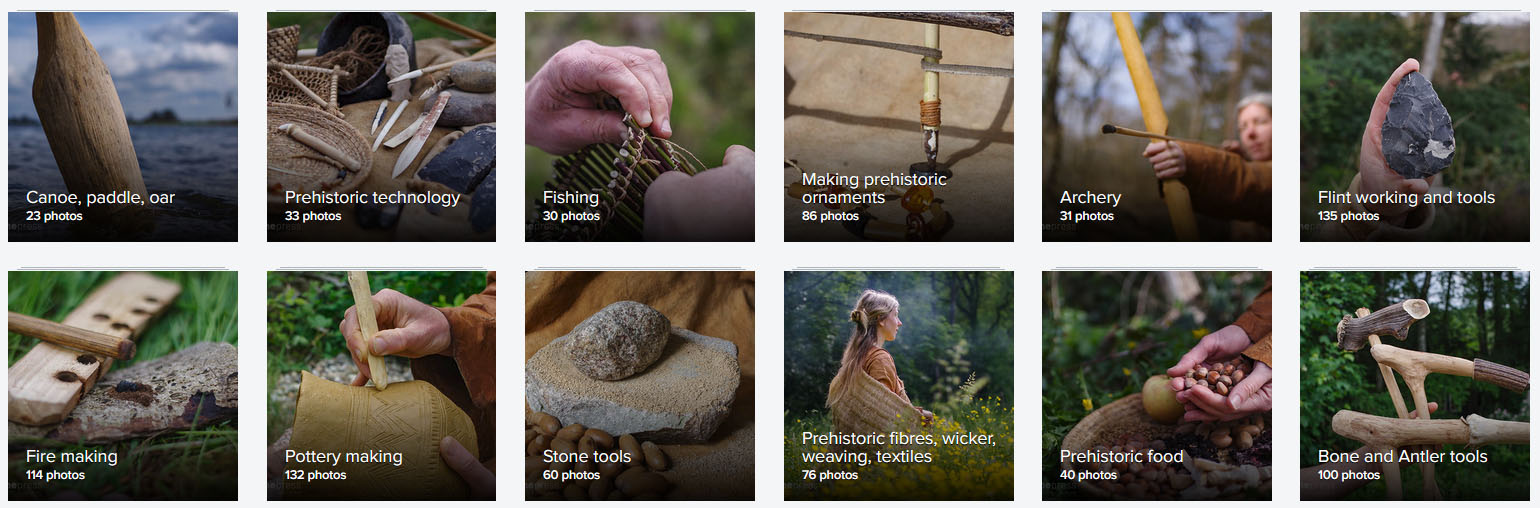This screenshot has width=1540, height=508.
Task: Open the Fishing album thumbnail
Action: coord(640,127)
